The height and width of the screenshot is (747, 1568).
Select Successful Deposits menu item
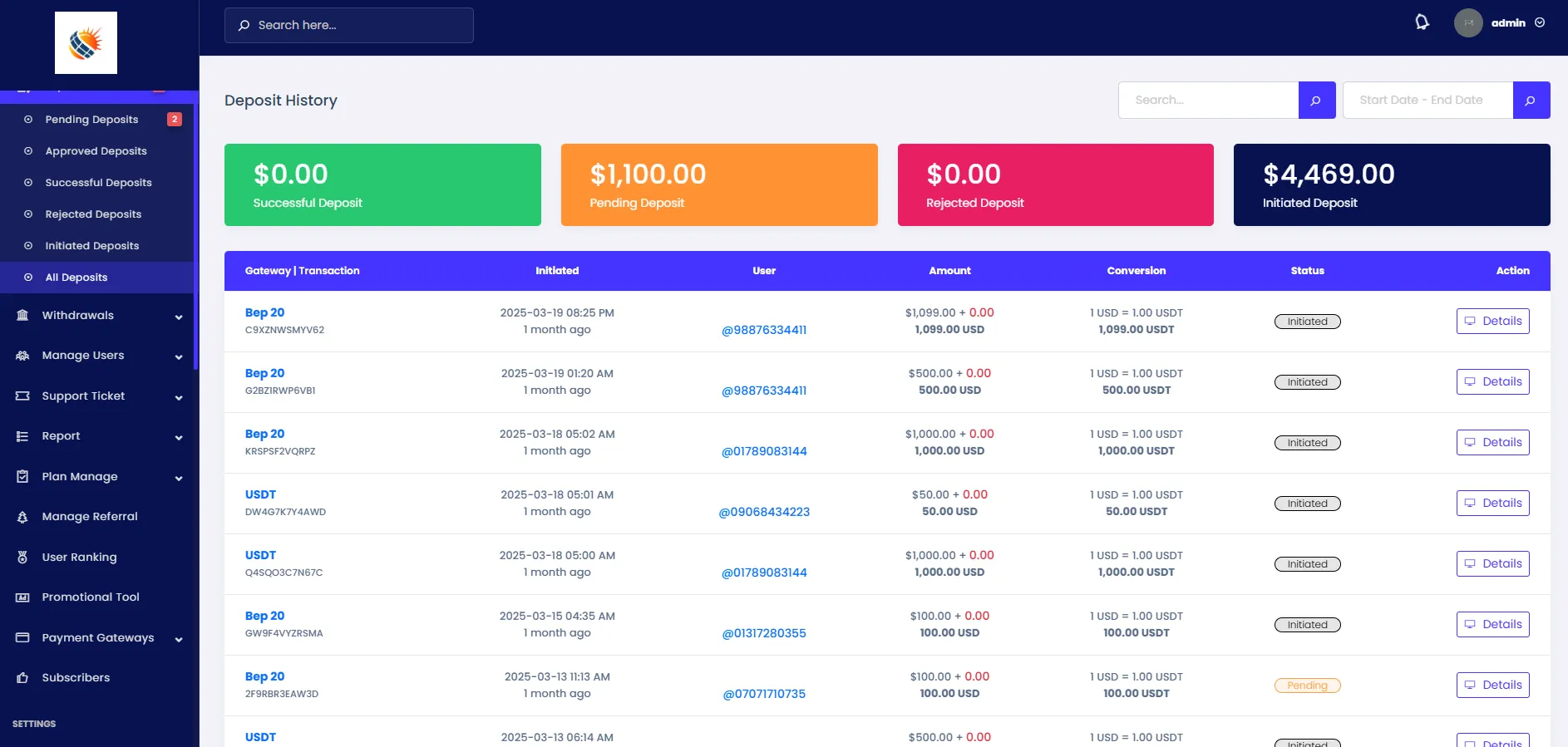click(98, 183)
